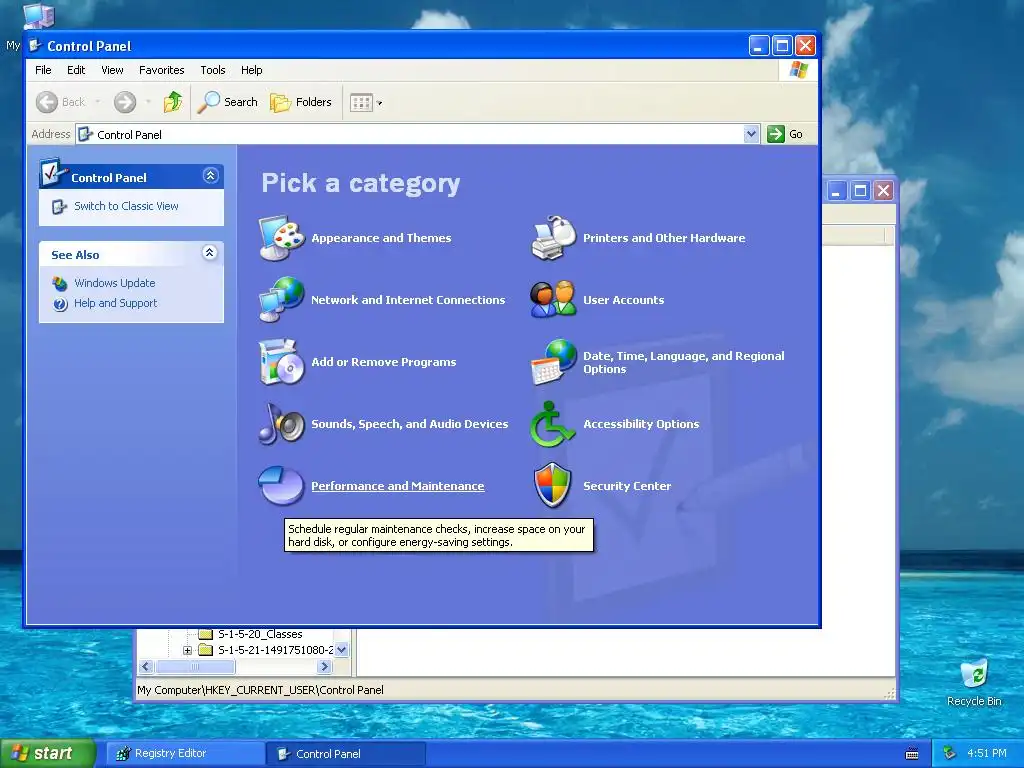Click the Appearance and Themes link text
The image size is (1024, 768).
point(381,238)
